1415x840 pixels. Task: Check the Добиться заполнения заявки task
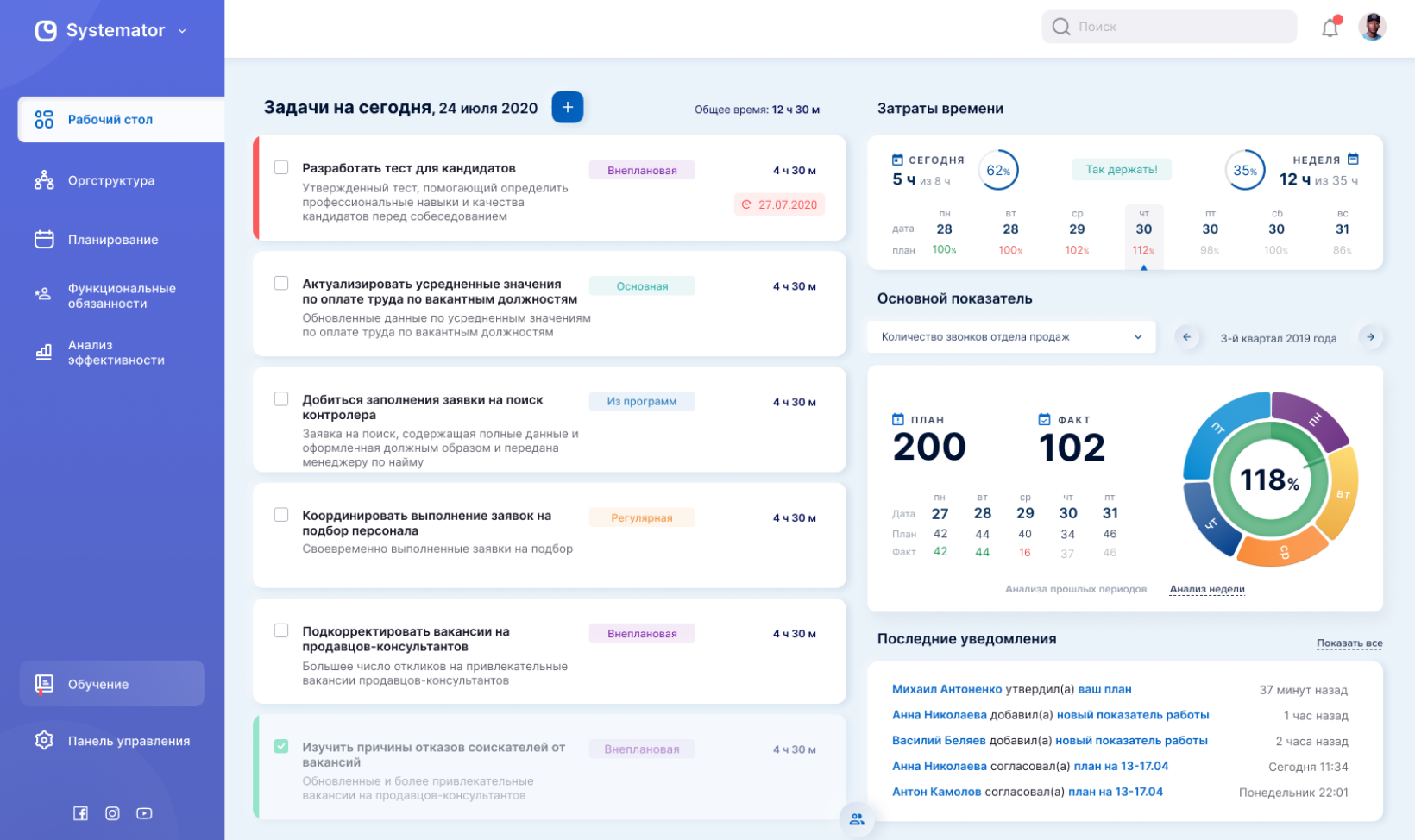[x=281, y=398]
